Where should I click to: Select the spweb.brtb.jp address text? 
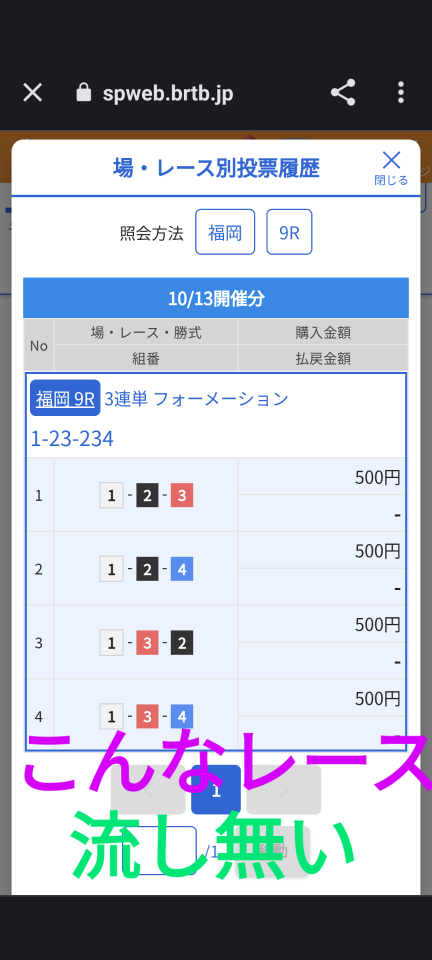[x=168, y=93]
